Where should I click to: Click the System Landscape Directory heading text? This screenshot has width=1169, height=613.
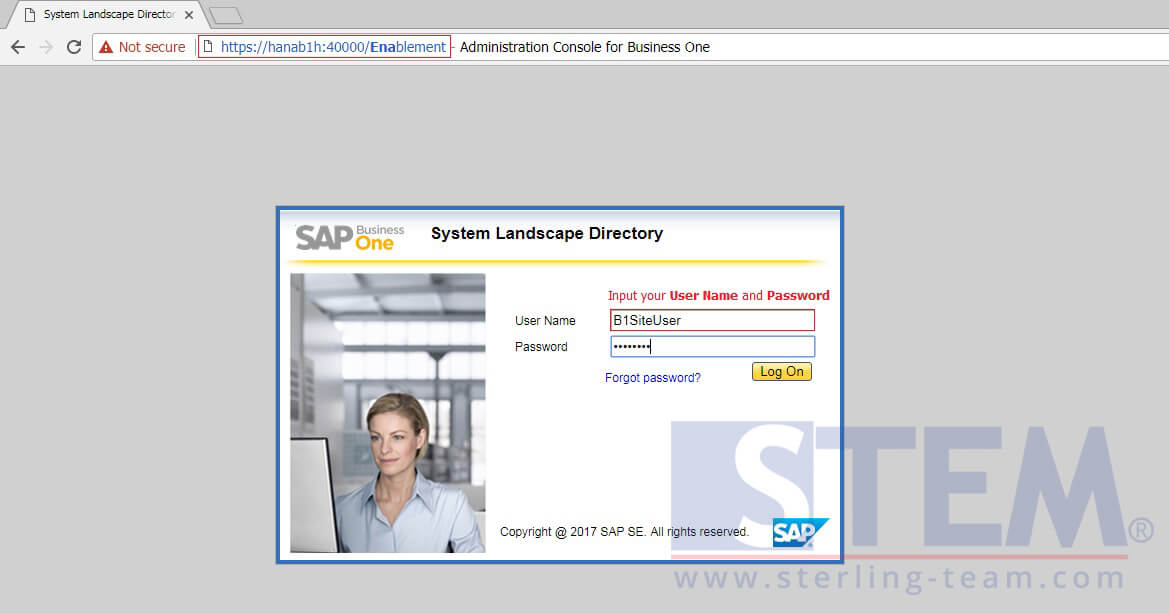[546, 233]
